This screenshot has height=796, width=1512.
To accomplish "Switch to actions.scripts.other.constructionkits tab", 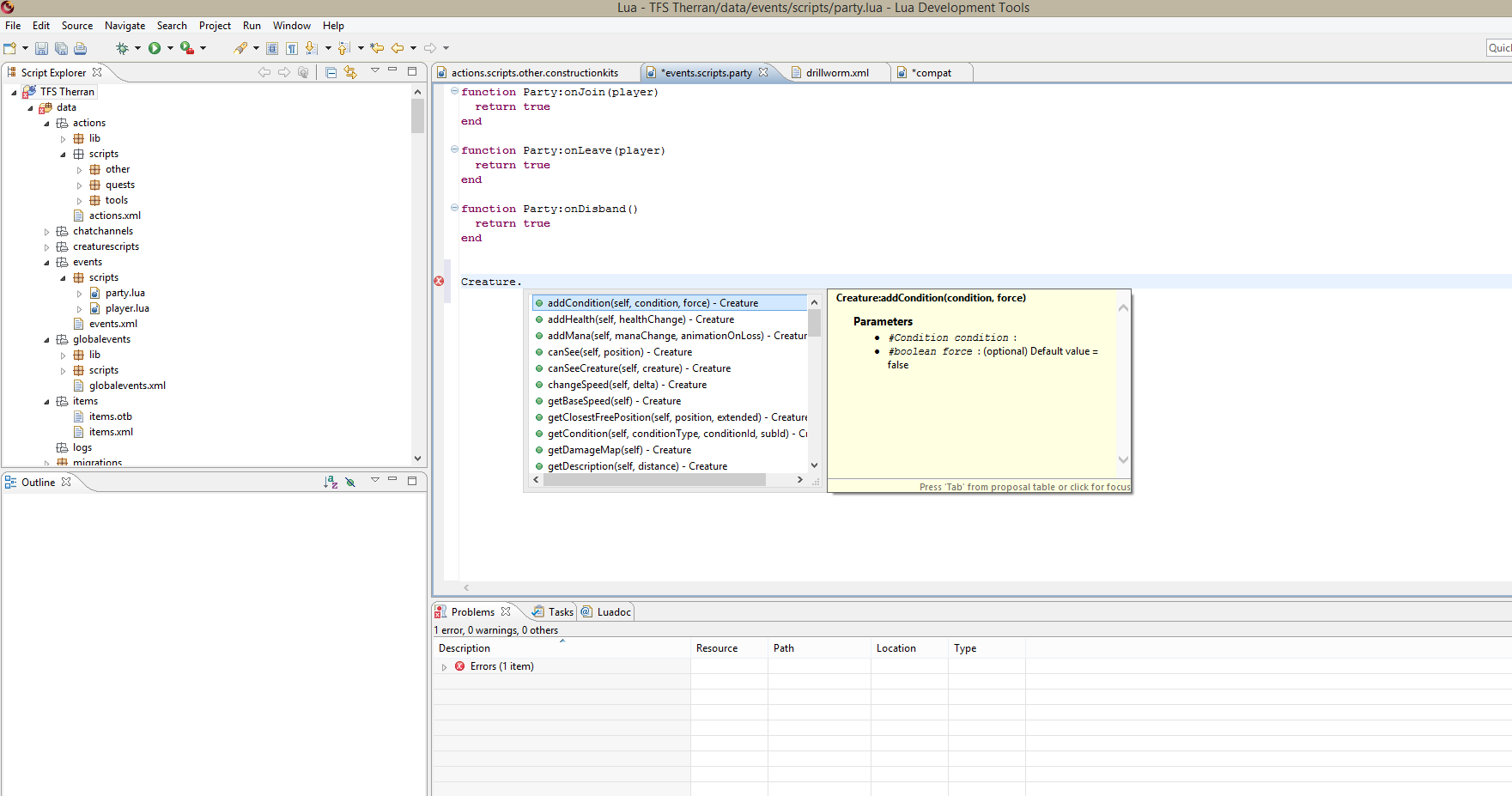I will pyautogui.click(x=535, y=73).
